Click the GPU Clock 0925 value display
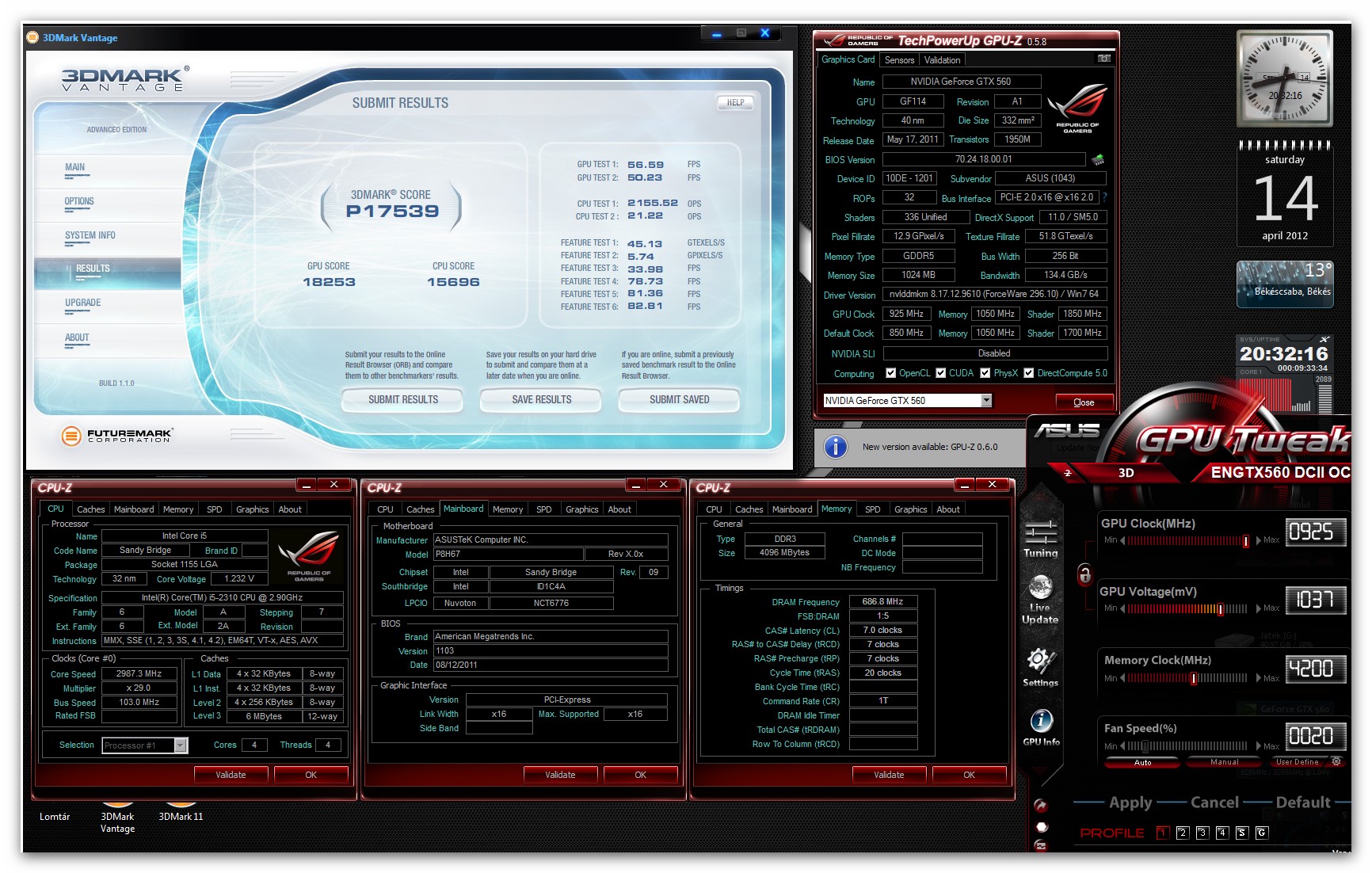The width and height of the screenshot is (1372, 873). [1315, 532]
